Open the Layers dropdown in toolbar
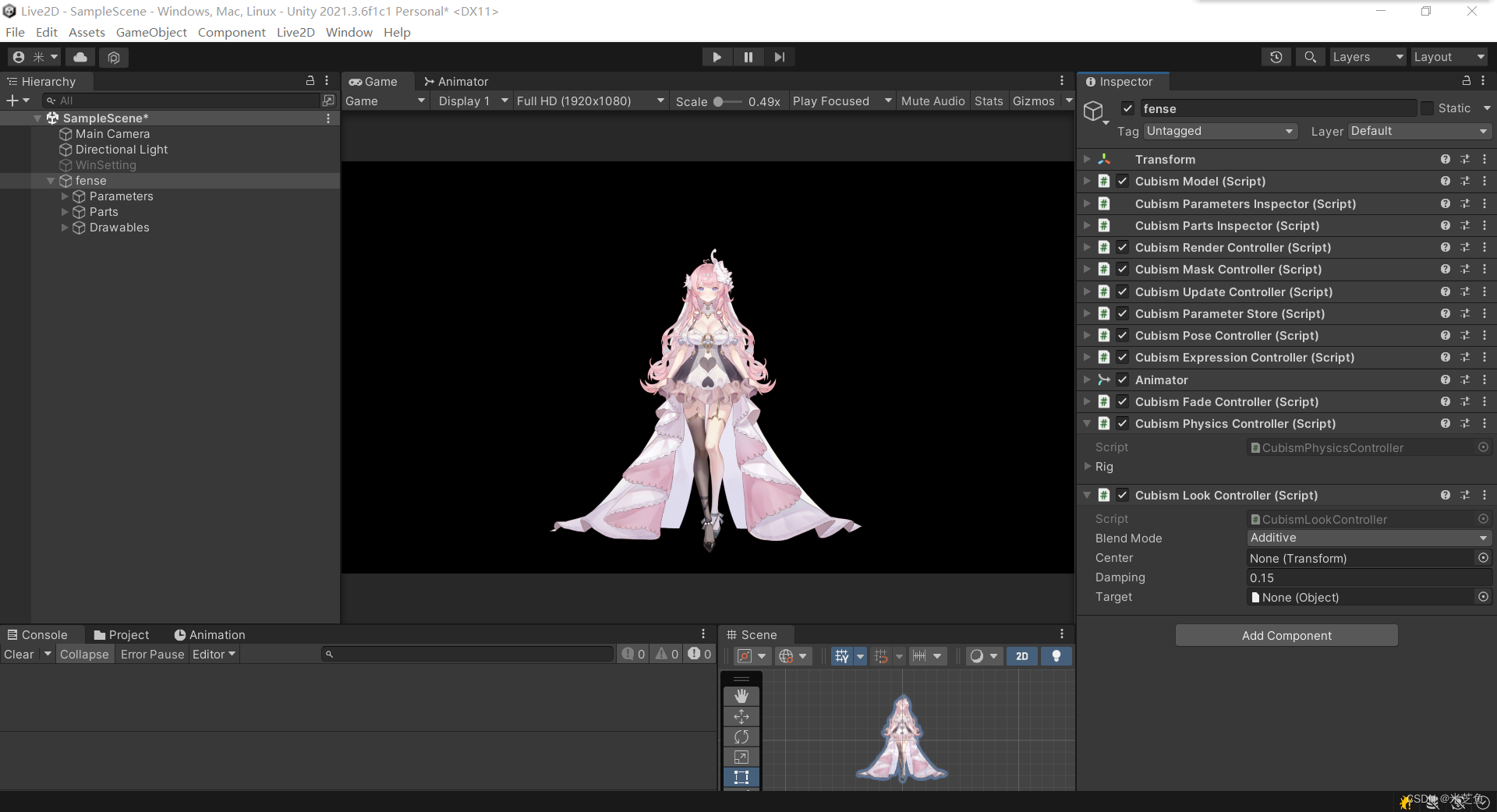This screenshot has width=1497, height=812. [x=1368, y=57]
